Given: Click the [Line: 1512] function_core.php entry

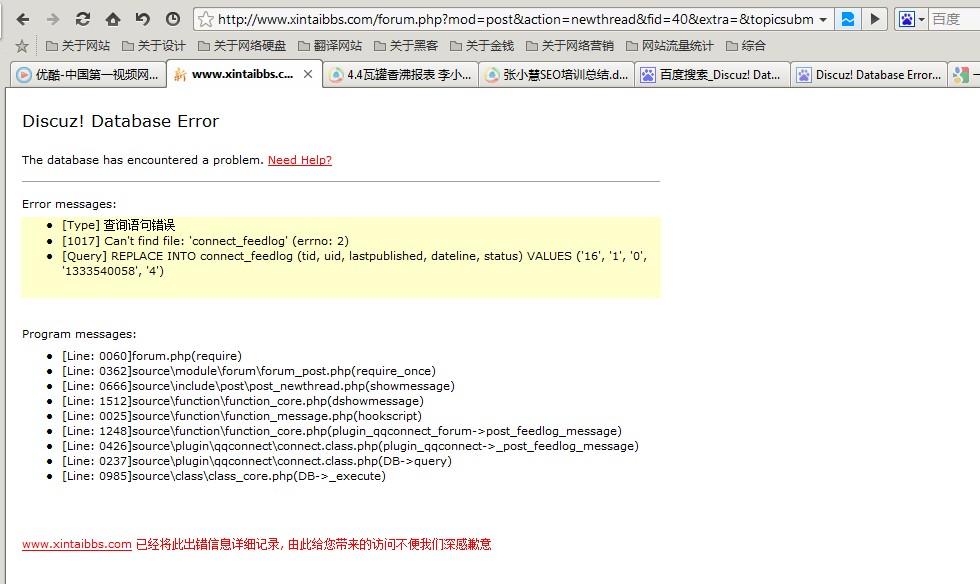Looking at the screenshot, I should [242, 401].
